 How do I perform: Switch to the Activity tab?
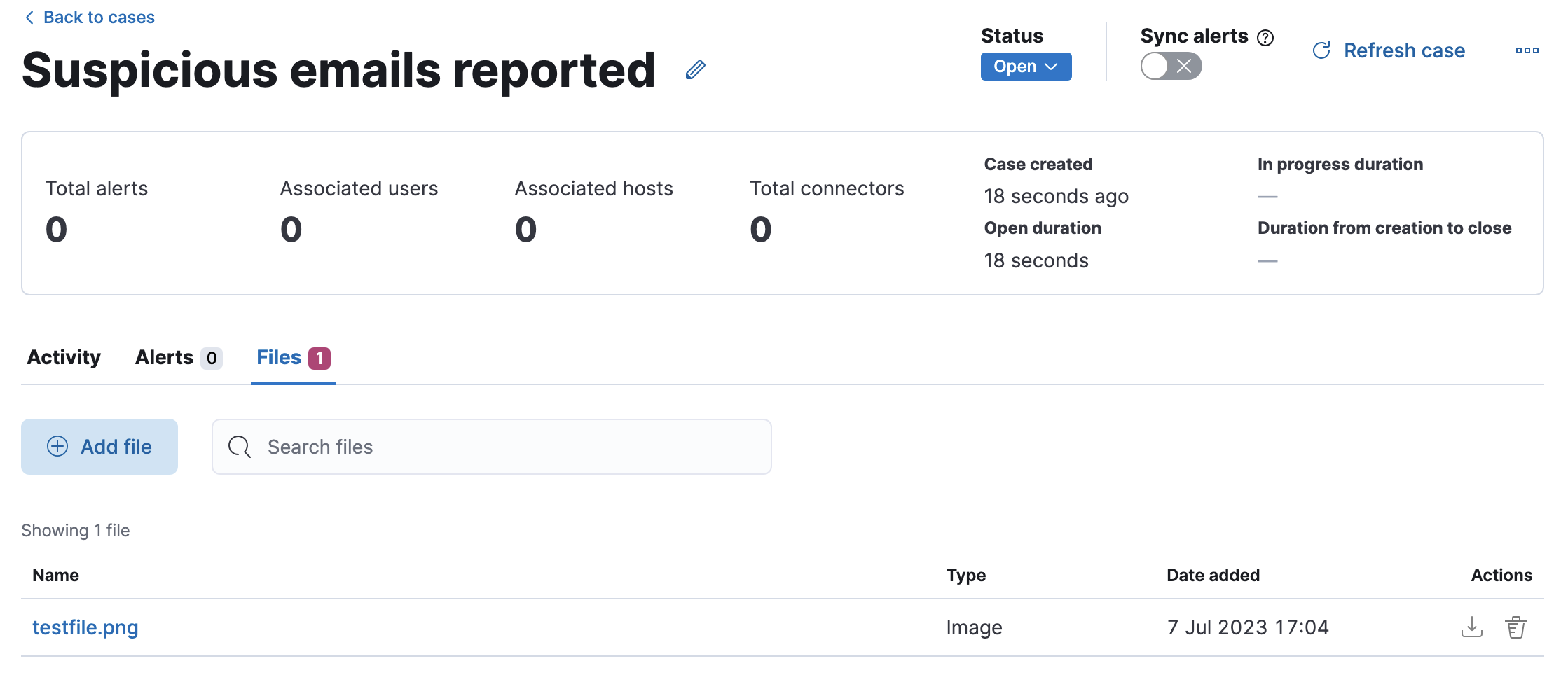[64, 358]
